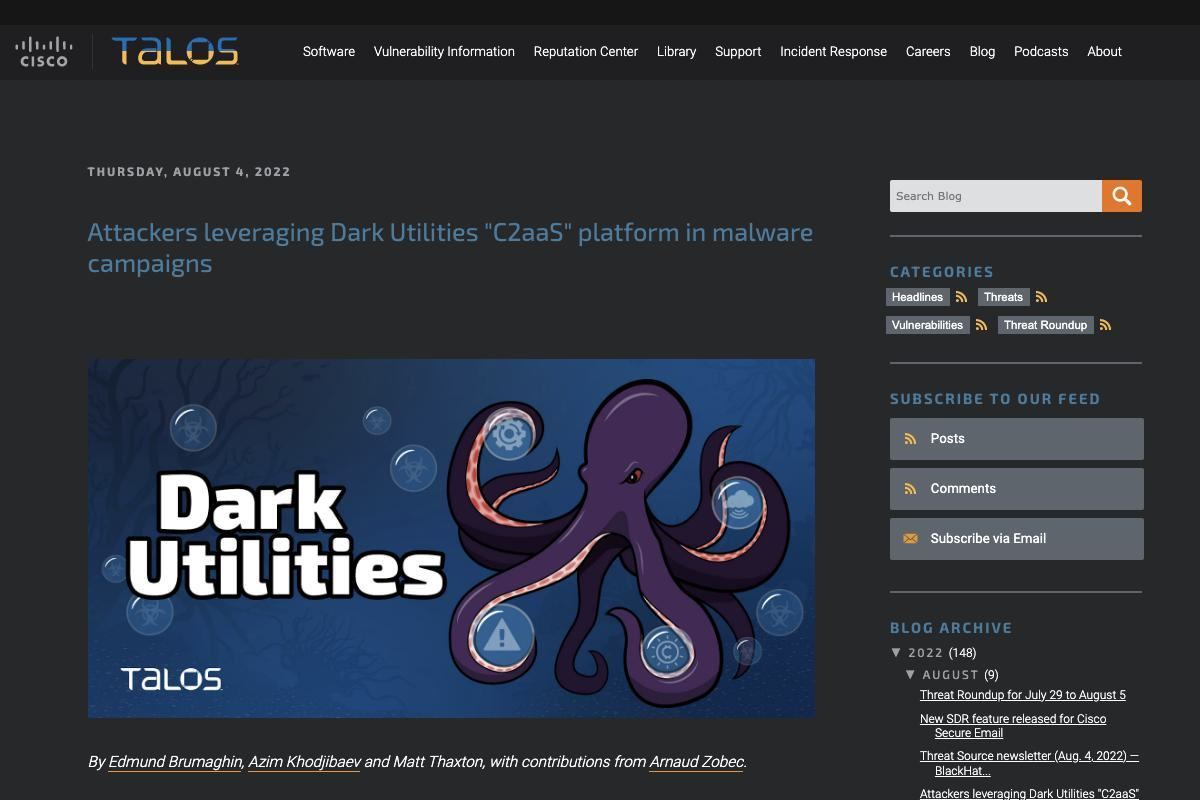Screen dimensions: 1200x800
Task: Click the RSS icon on Comments button
Action: (x=910, y=489)
